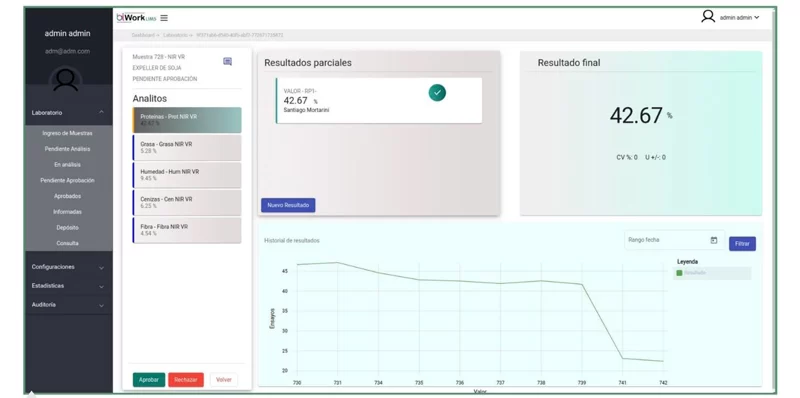Click the Laboratorio breadcrumb link
800x398 pixels.
176,35
